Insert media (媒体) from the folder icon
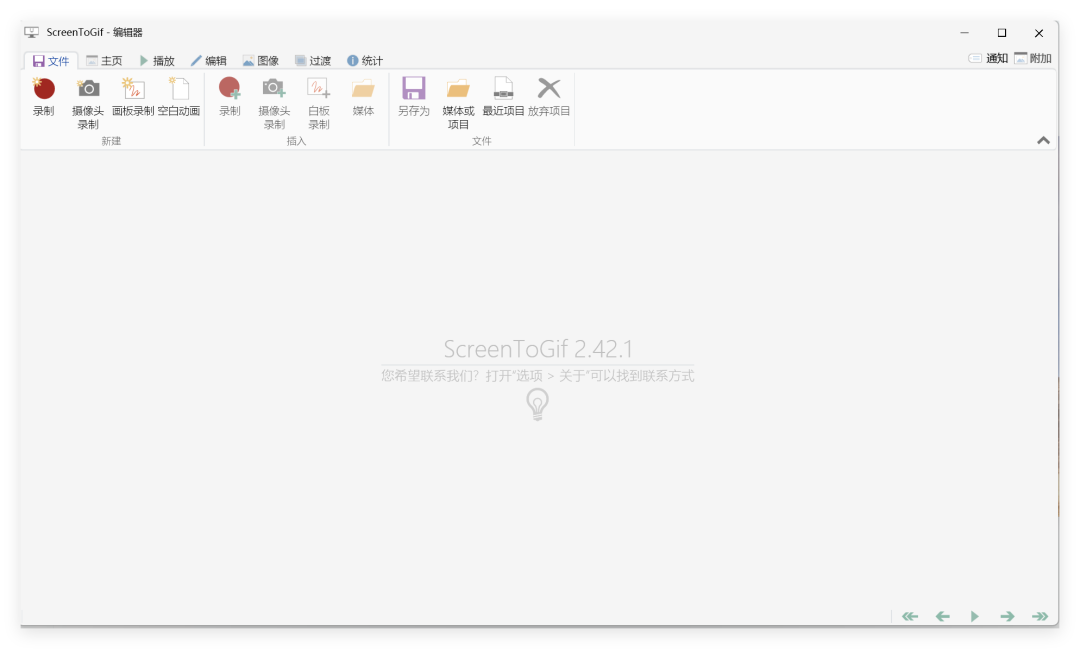Screen dimensions: 1080x649 (363, 97)
